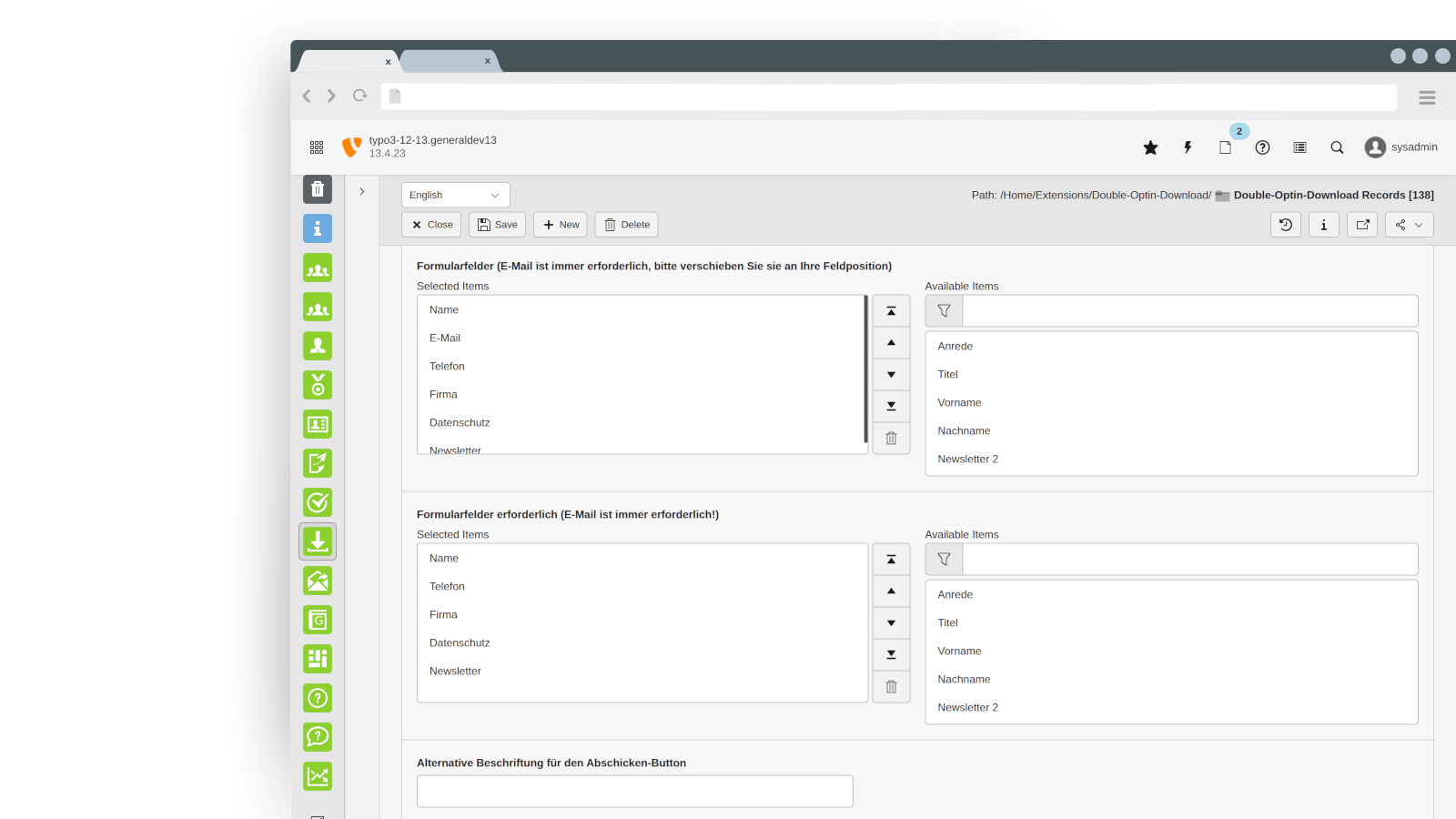1456x819 pixels.
Task: Select the green download module icon
Action: pos(318,541)
